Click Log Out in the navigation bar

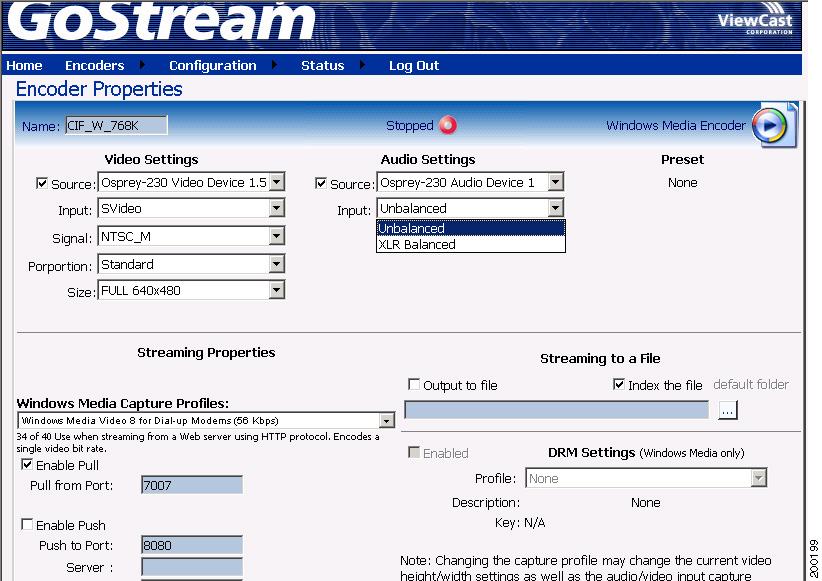[x=414, y=66]
